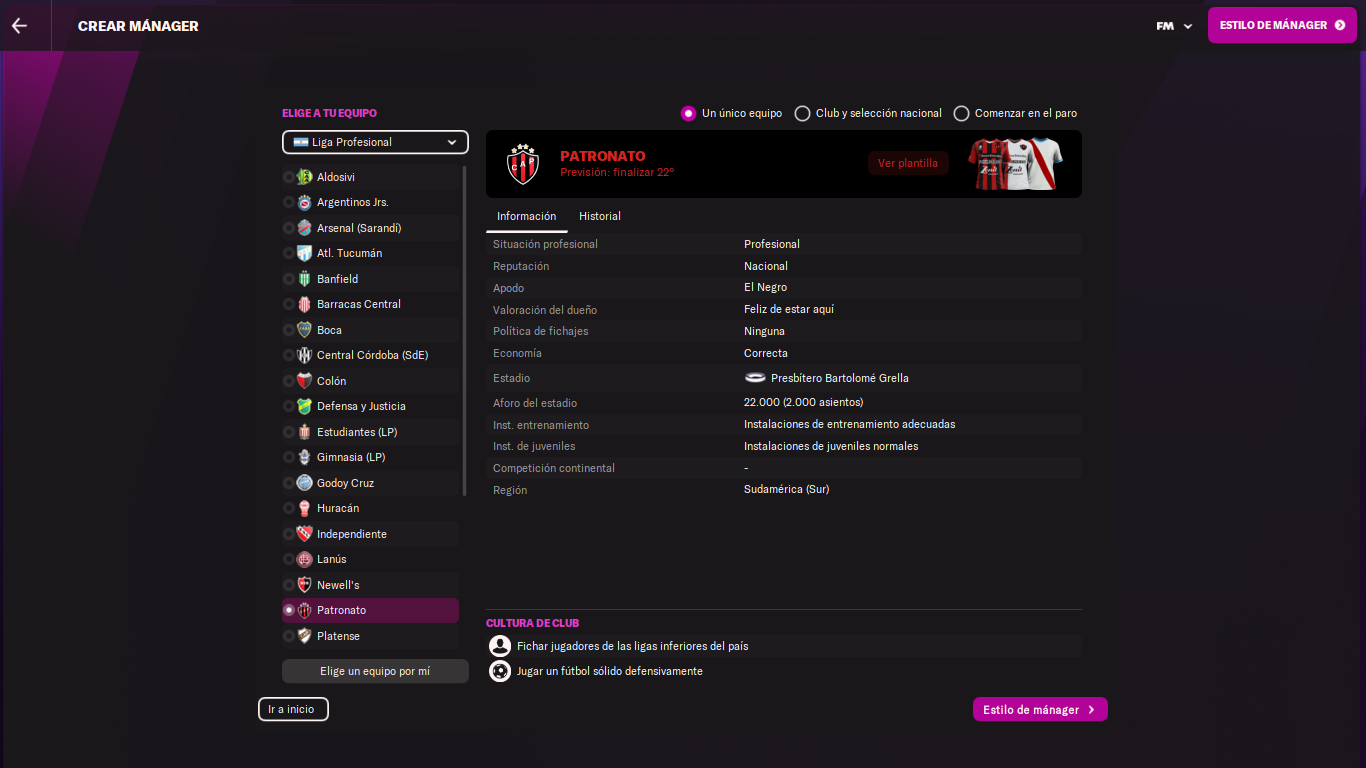The width and height of the screenshot is (1366, 768).
Task: Click the Lanús club crest
Action: [x=304, y=559]
